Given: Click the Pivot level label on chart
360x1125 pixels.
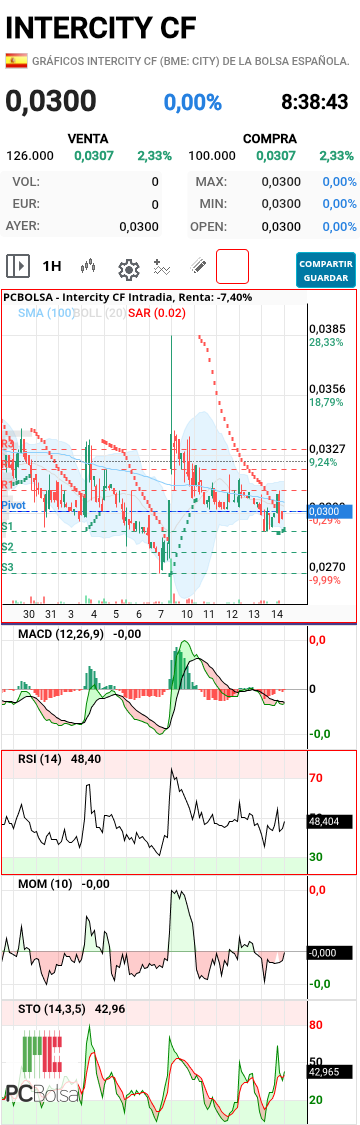Looking at the screenshot, I should click(14, 506).
